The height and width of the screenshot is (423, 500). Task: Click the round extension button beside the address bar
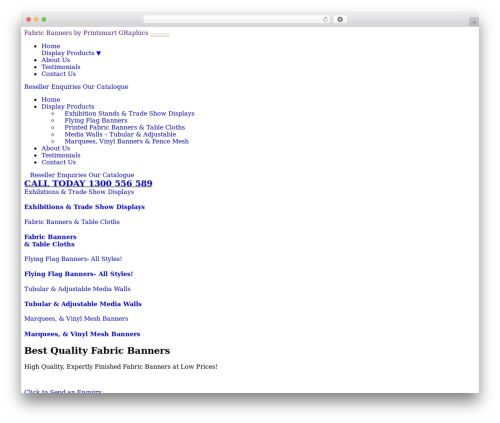tap(340, 20)
